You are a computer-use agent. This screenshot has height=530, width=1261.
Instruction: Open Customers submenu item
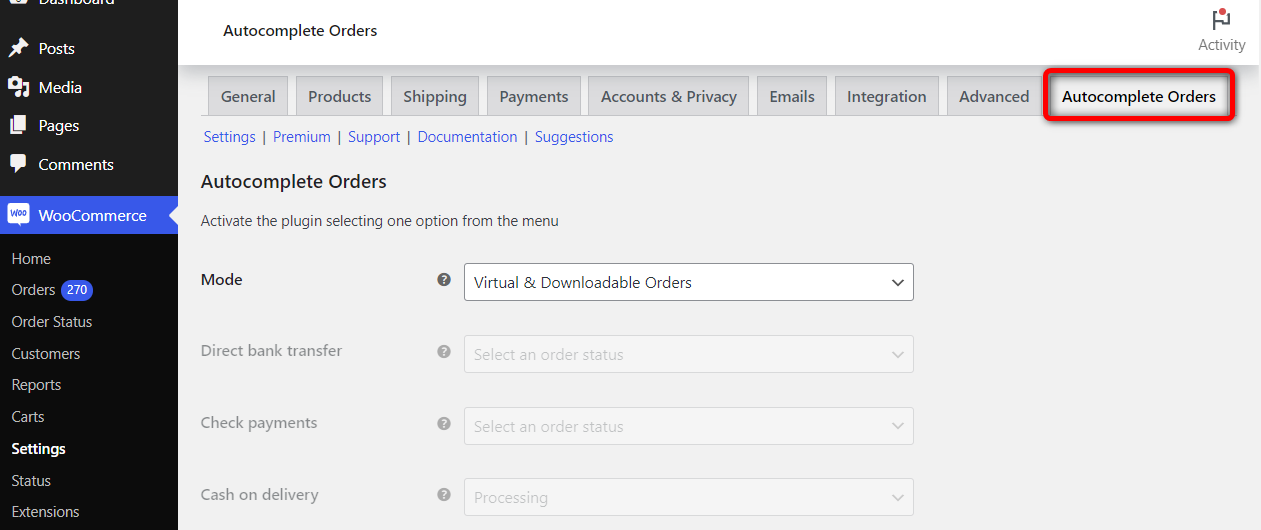(x=46, y=354)
